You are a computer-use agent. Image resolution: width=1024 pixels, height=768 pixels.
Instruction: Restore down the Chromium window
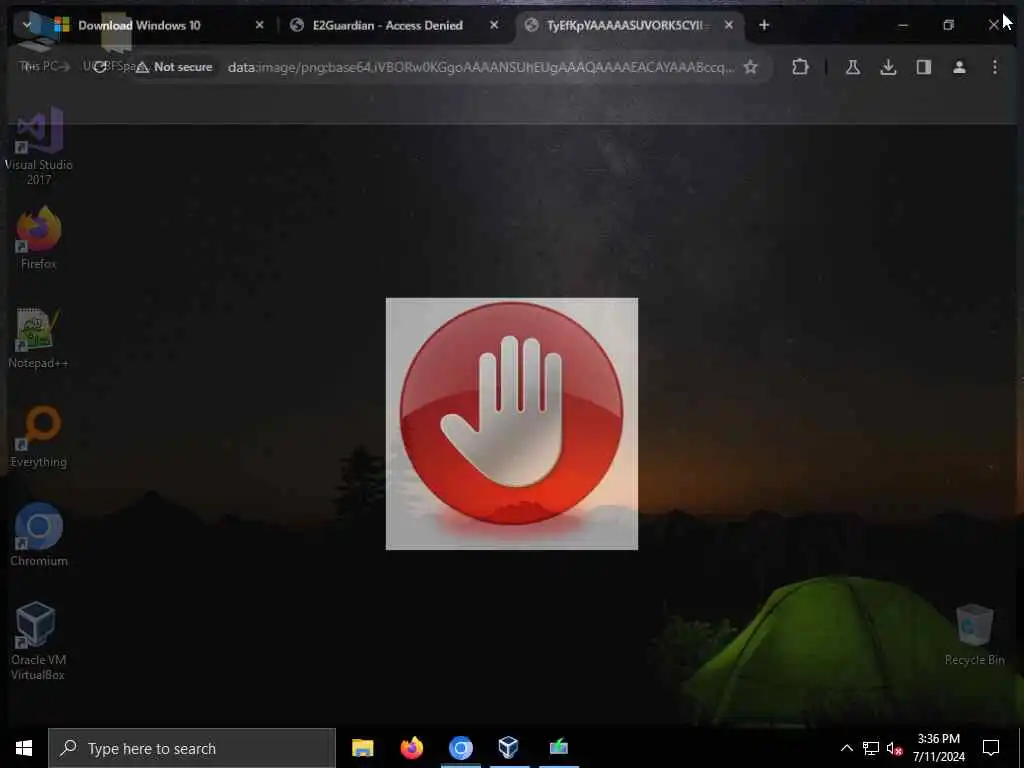click(x=948, y=25)
